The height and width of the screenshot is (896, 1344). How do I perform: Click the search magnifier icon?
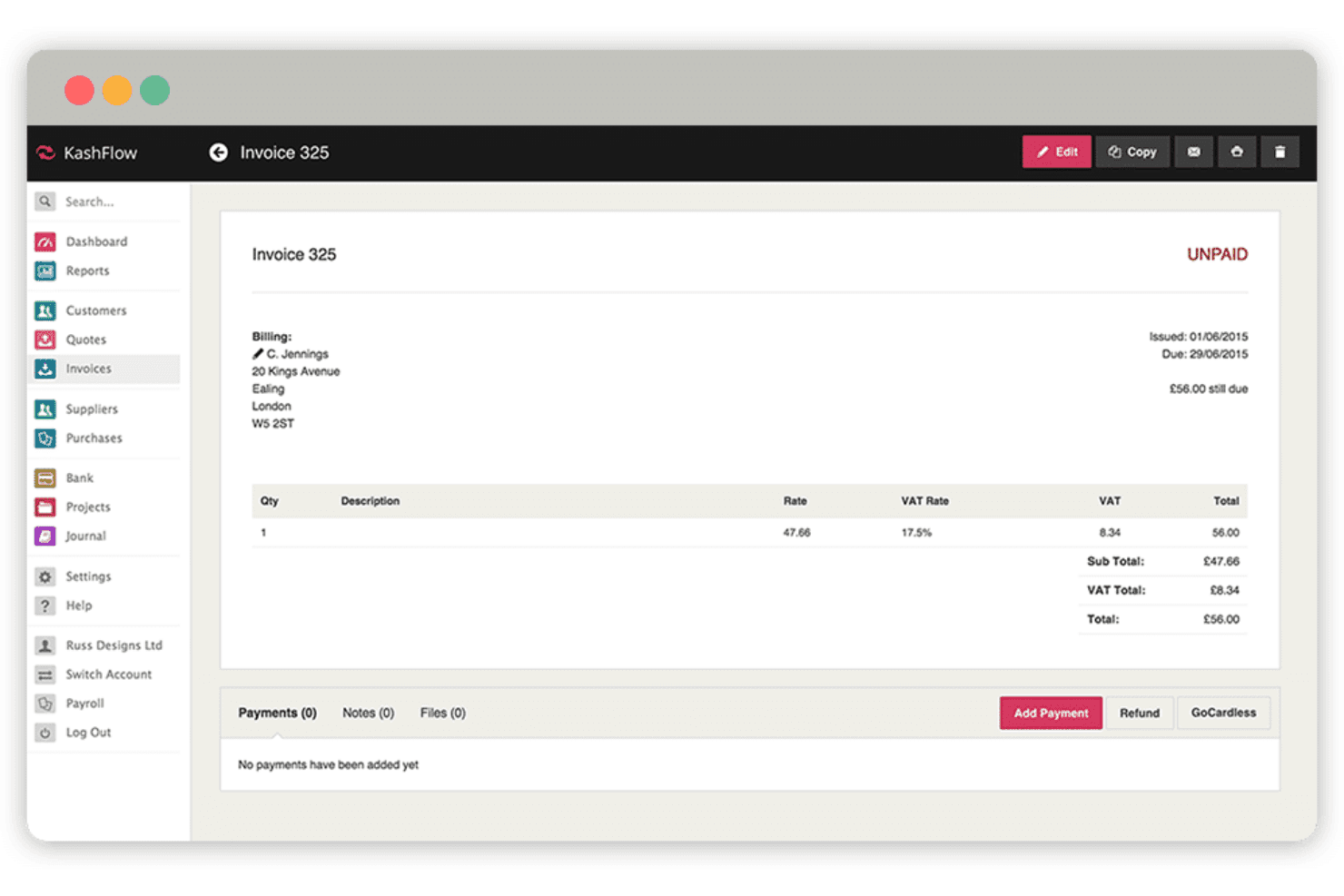pos(45,202)
